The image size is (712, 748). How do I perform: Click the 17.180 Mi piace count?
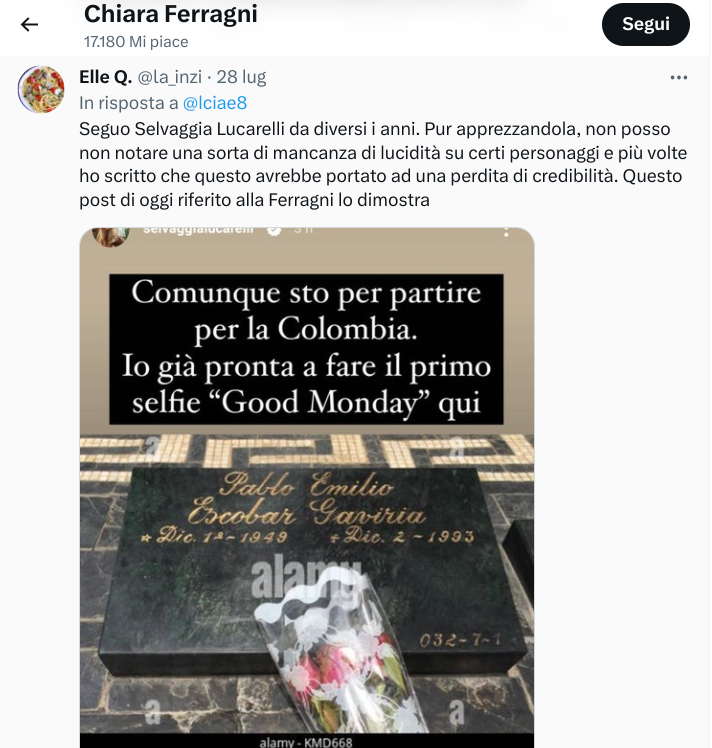tap(136, 42)
